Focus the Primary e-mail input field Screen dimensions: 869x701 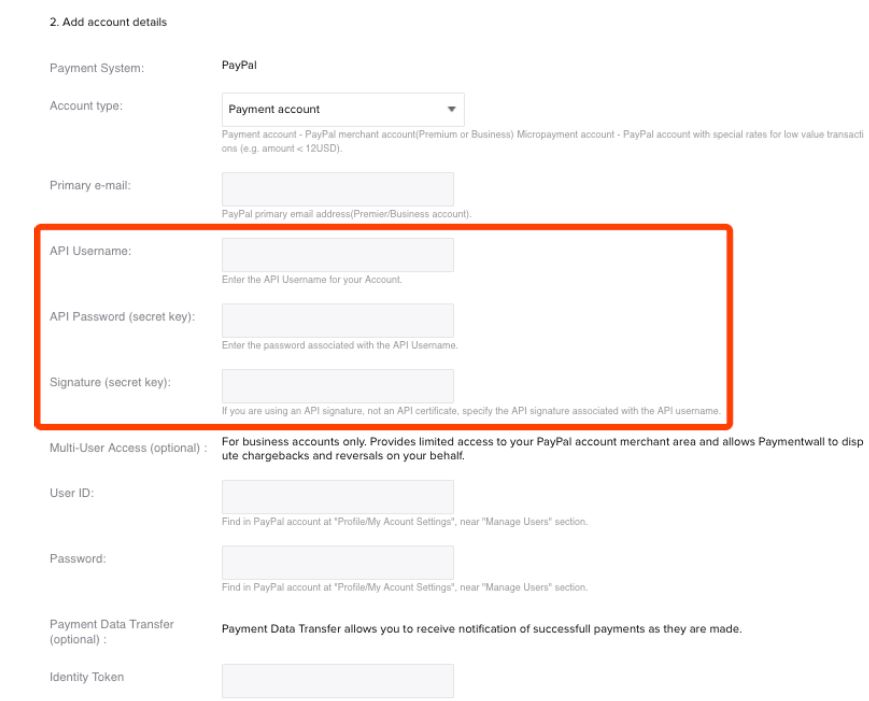pyautogui.click(x=338, y=189)
